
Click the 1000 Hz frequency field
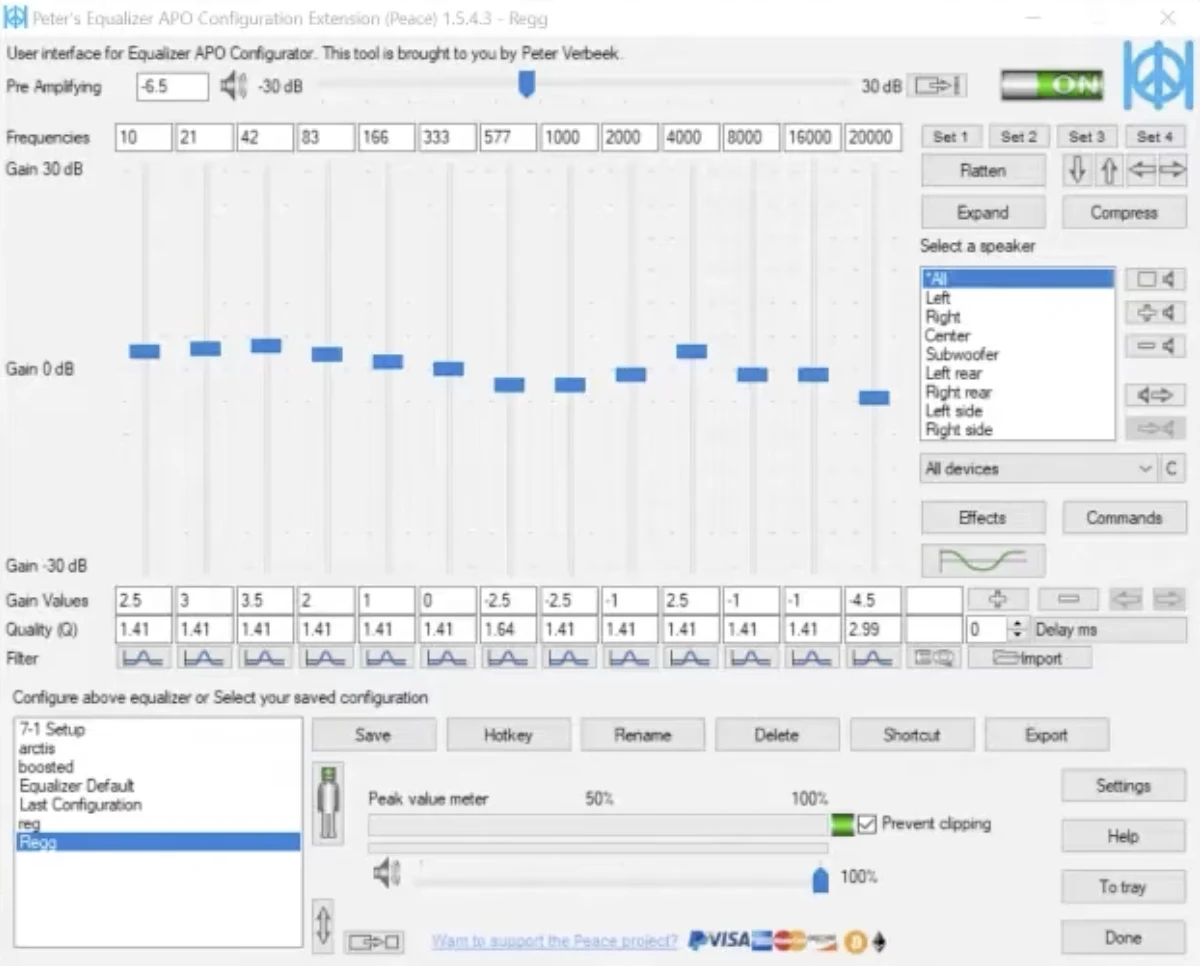[x=568, y=138]
